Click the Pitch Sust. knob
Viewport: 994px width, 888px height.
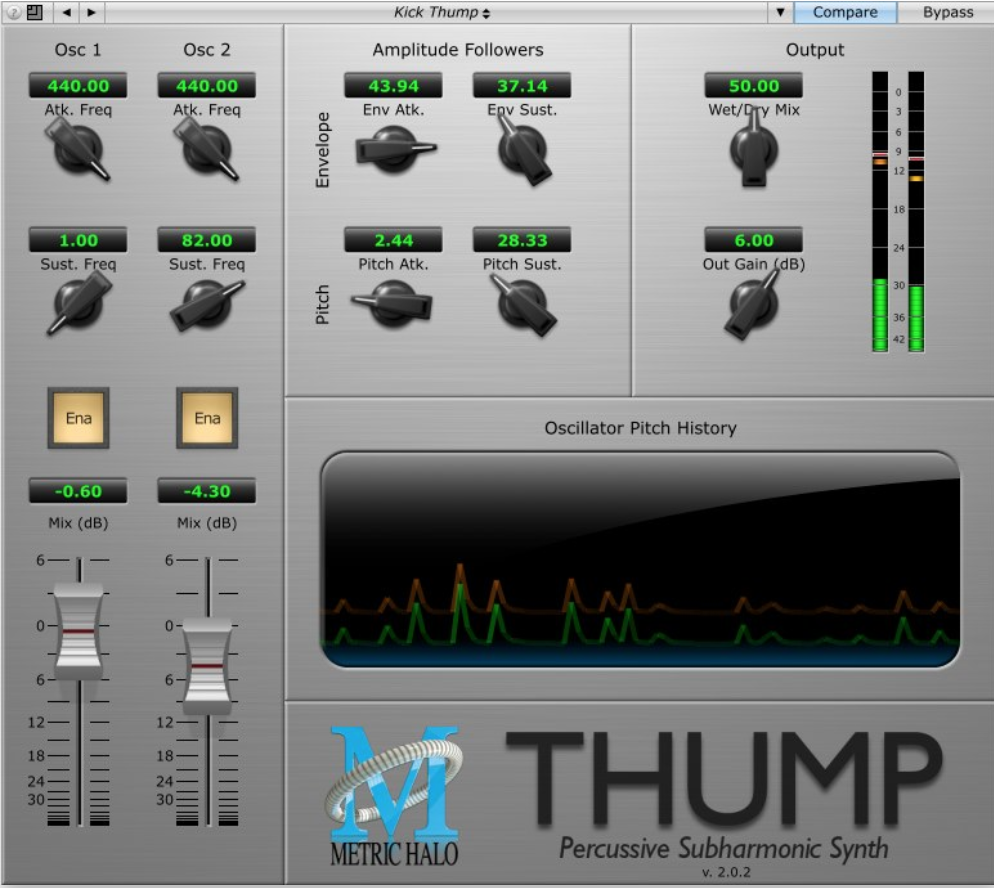(523, 304)
